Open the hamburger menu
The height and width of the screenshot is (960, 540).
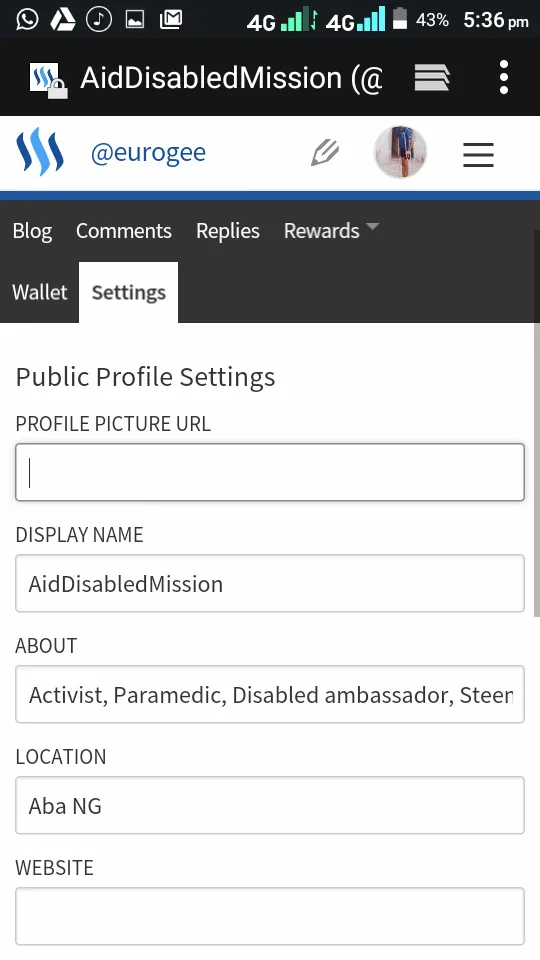478,154
